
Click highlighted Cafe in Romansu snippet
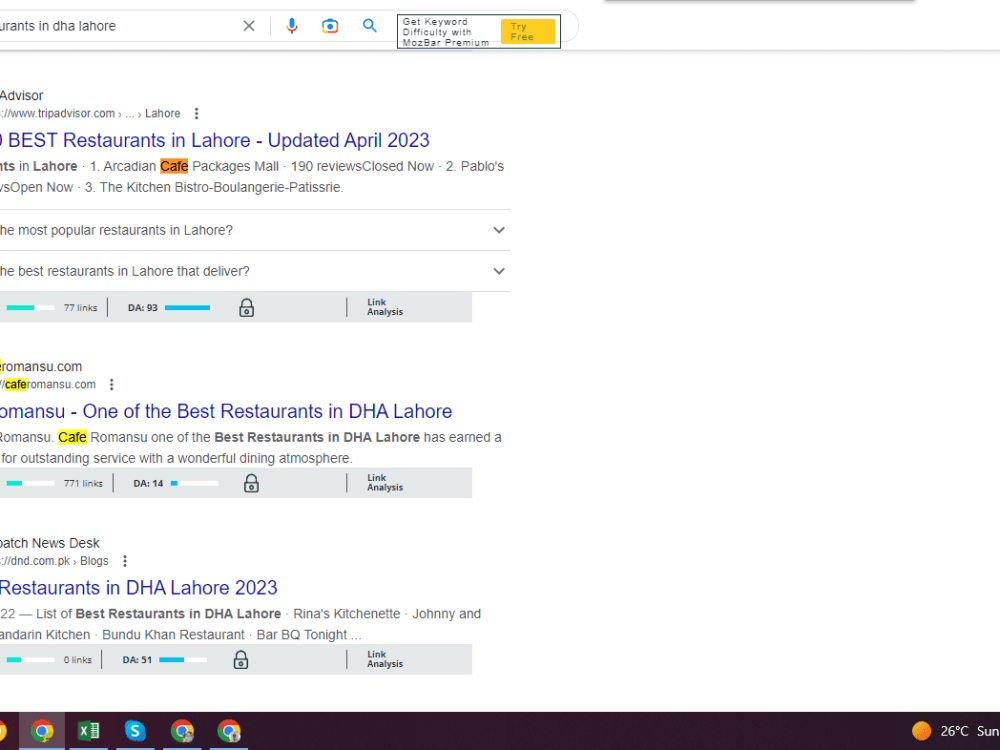72,438
